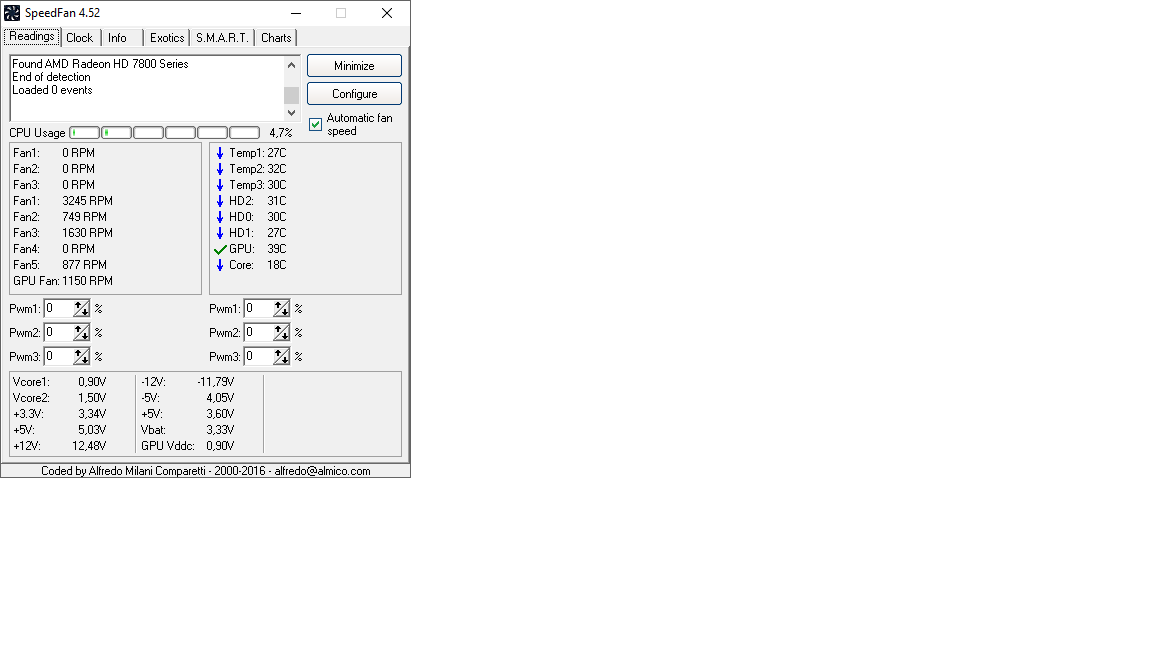Click the -5V 4,05V reading
This screenshot has width=1152, height=648.
pos(188,398)
